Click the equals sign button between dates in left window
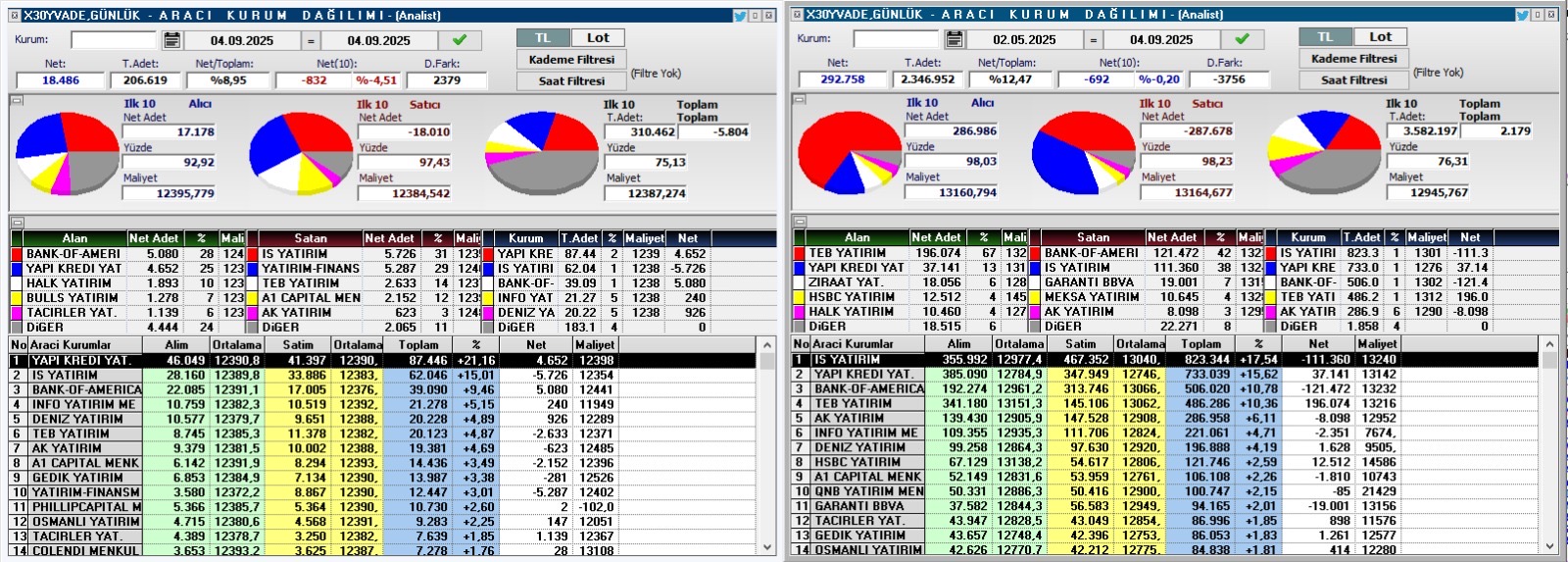This screenshot has width=1568, height=562. pos(311,40)
